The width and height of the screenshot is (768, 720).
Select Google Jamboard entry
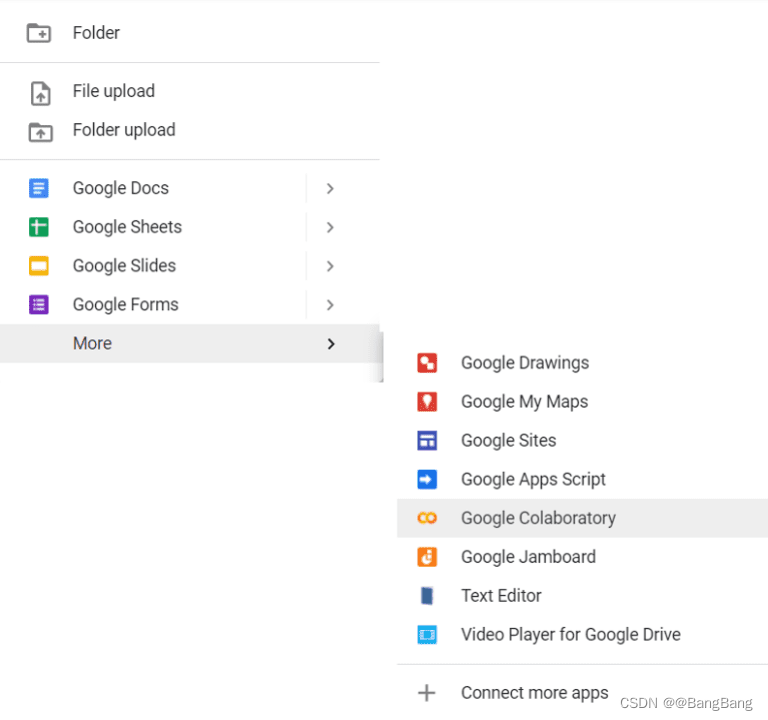pos(582,557)
